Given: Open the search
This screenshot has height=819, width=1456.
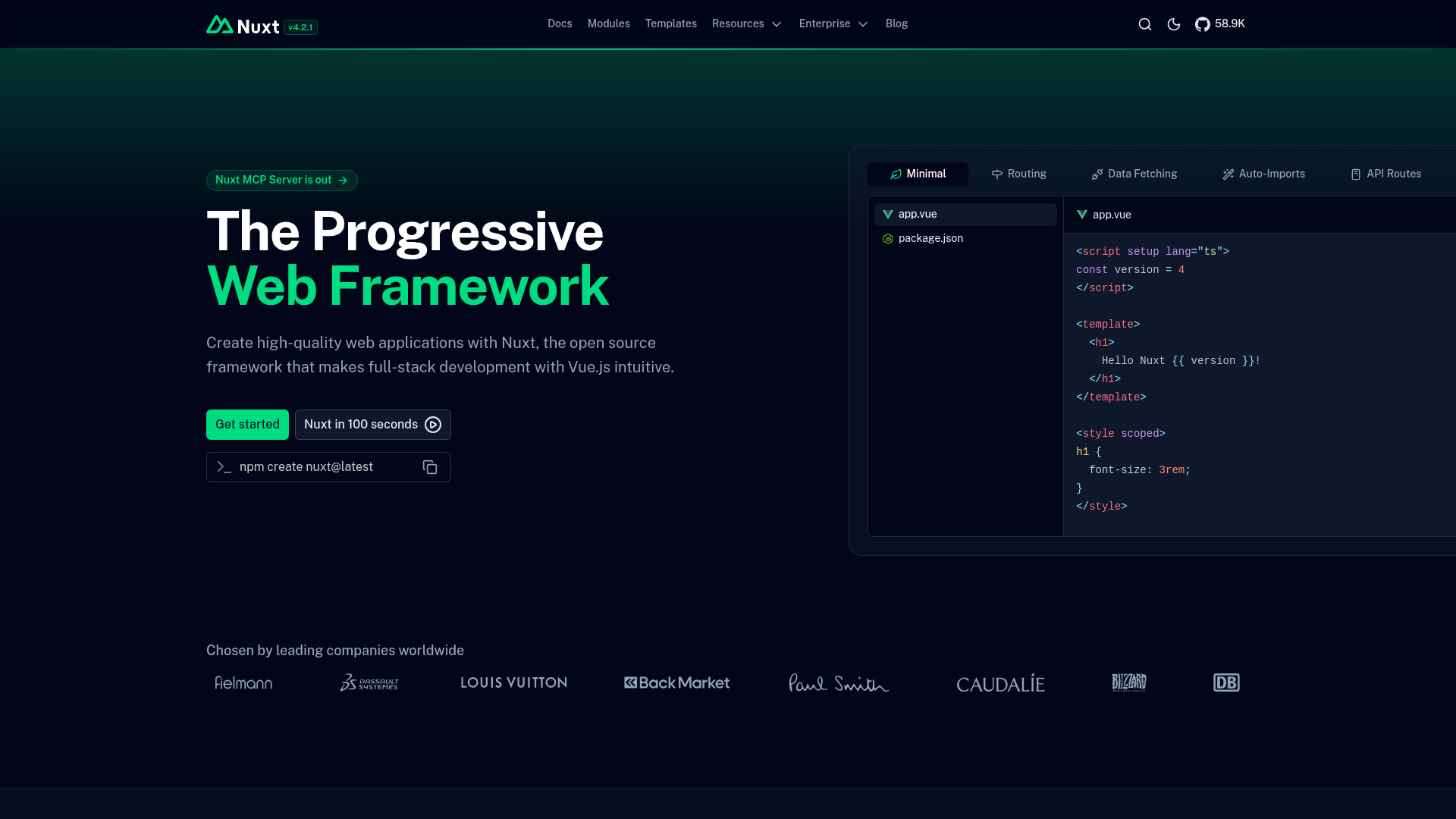Looking at the screenshot, I should pyautogui.click(x=1144, y=24).
